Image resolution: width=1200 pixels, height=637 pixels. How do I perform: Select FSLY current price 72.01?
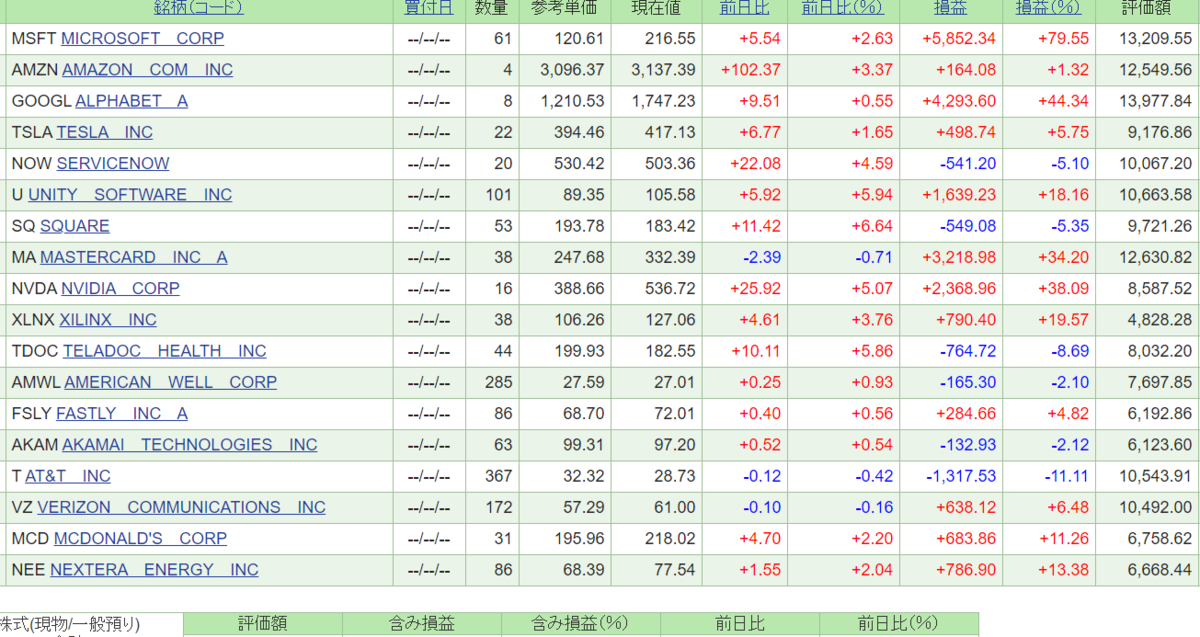[x=674, y=413]
